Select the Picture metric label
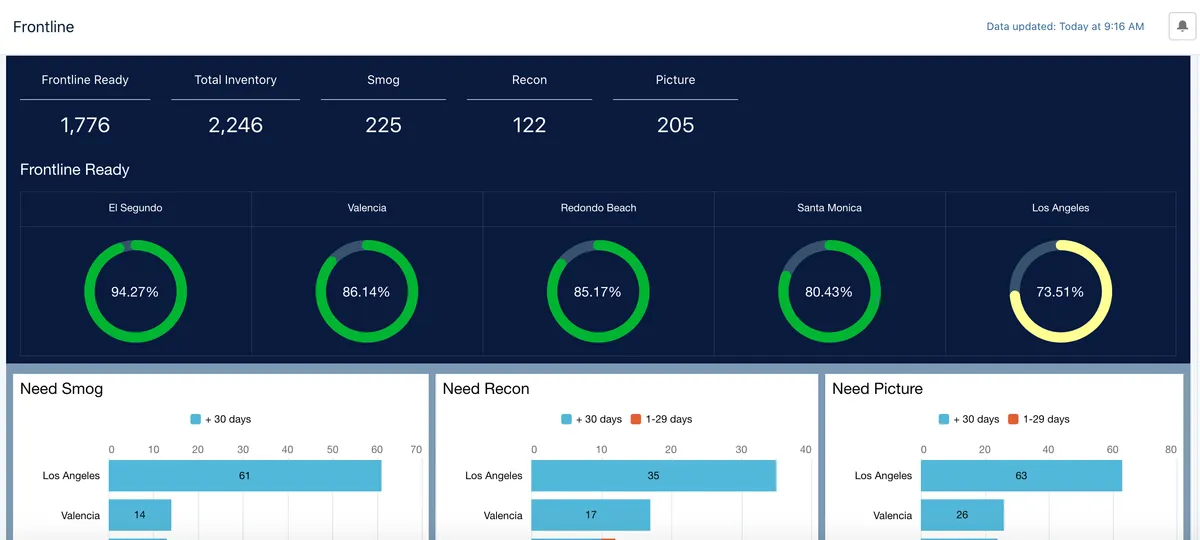 (x=675, y=80)
